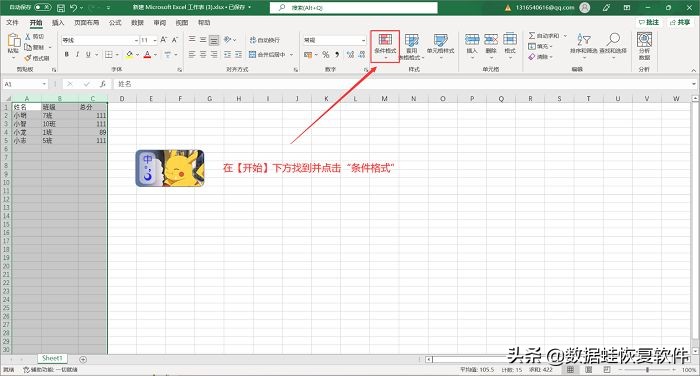Select the Sheet1 tab
Image resolution: width=700 pixels, height=376 pixels.
click(52, 358)
